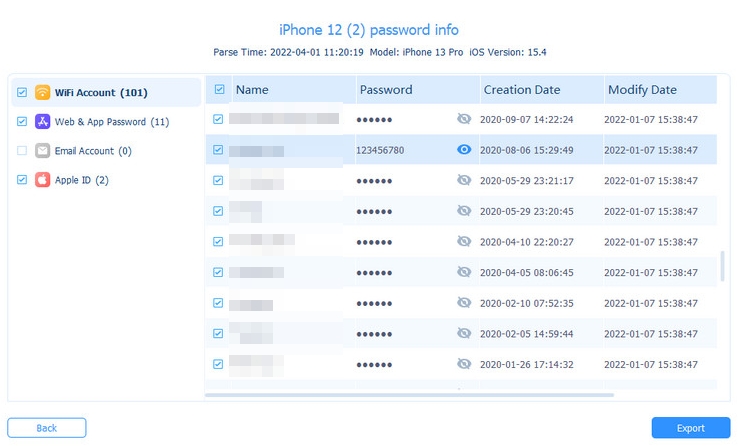Show password for entry created 2020-05-29 23:21:17
Screen dimensions: 738x446
point(463,181)
